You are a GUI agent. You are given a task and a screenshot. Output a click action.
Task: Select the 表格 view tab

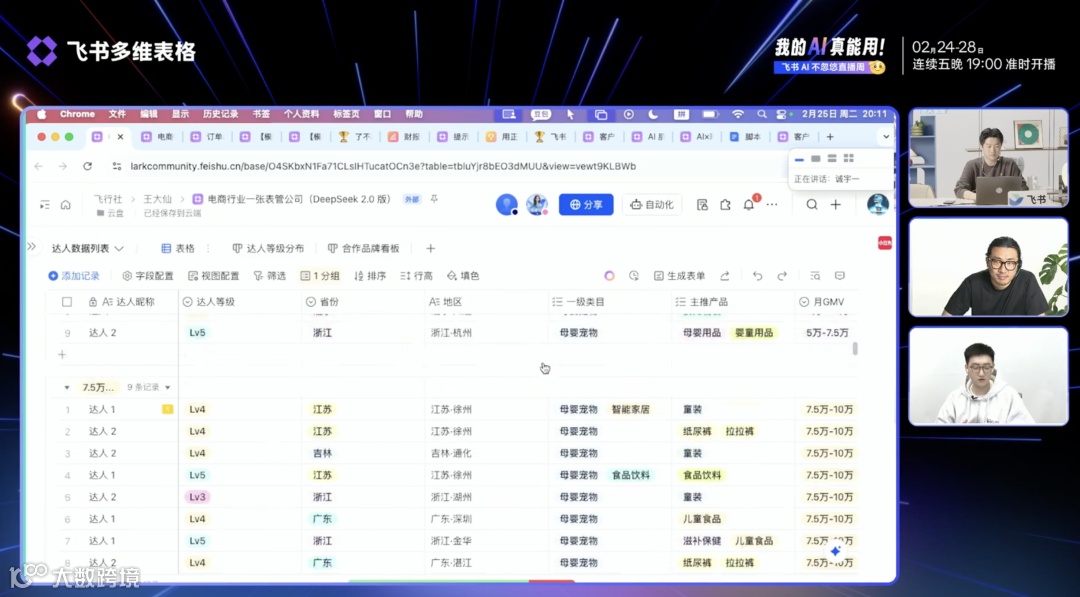pyautogui.click(x=178, y=248)
